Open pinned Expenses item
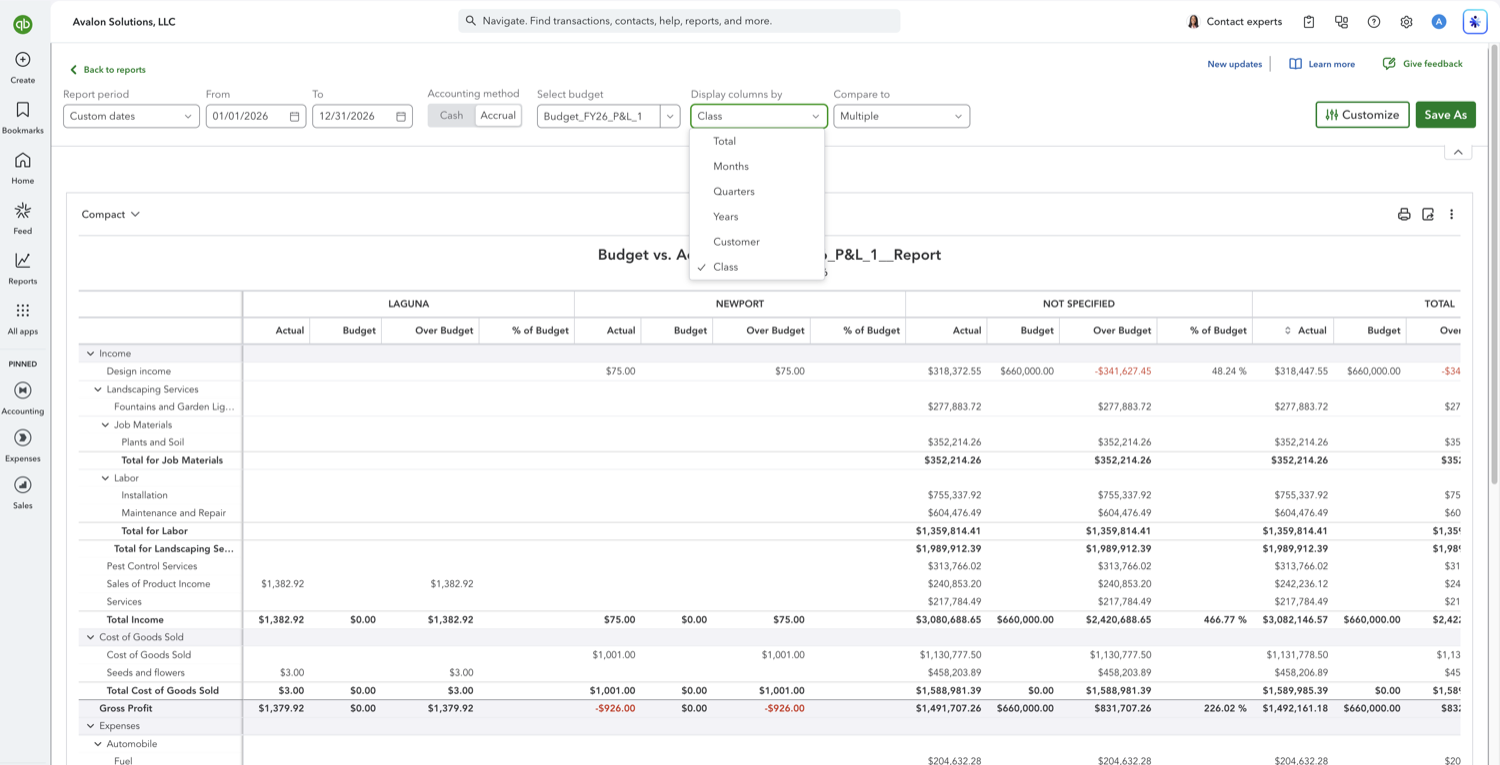The image size is (1500, 765). coord(22,445)
